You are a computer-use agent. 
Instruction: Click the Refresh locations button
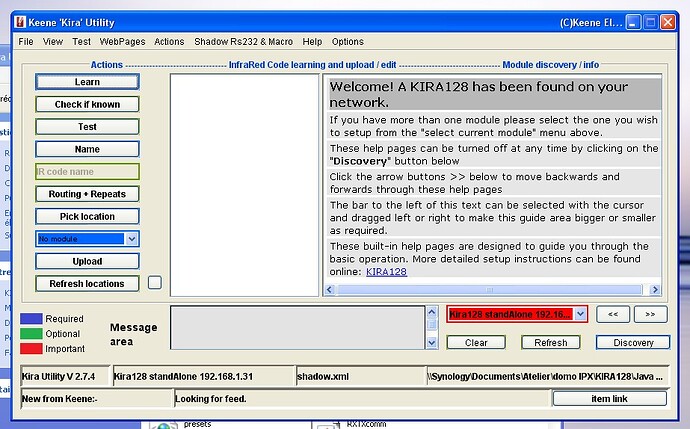[x=87, y=284]
